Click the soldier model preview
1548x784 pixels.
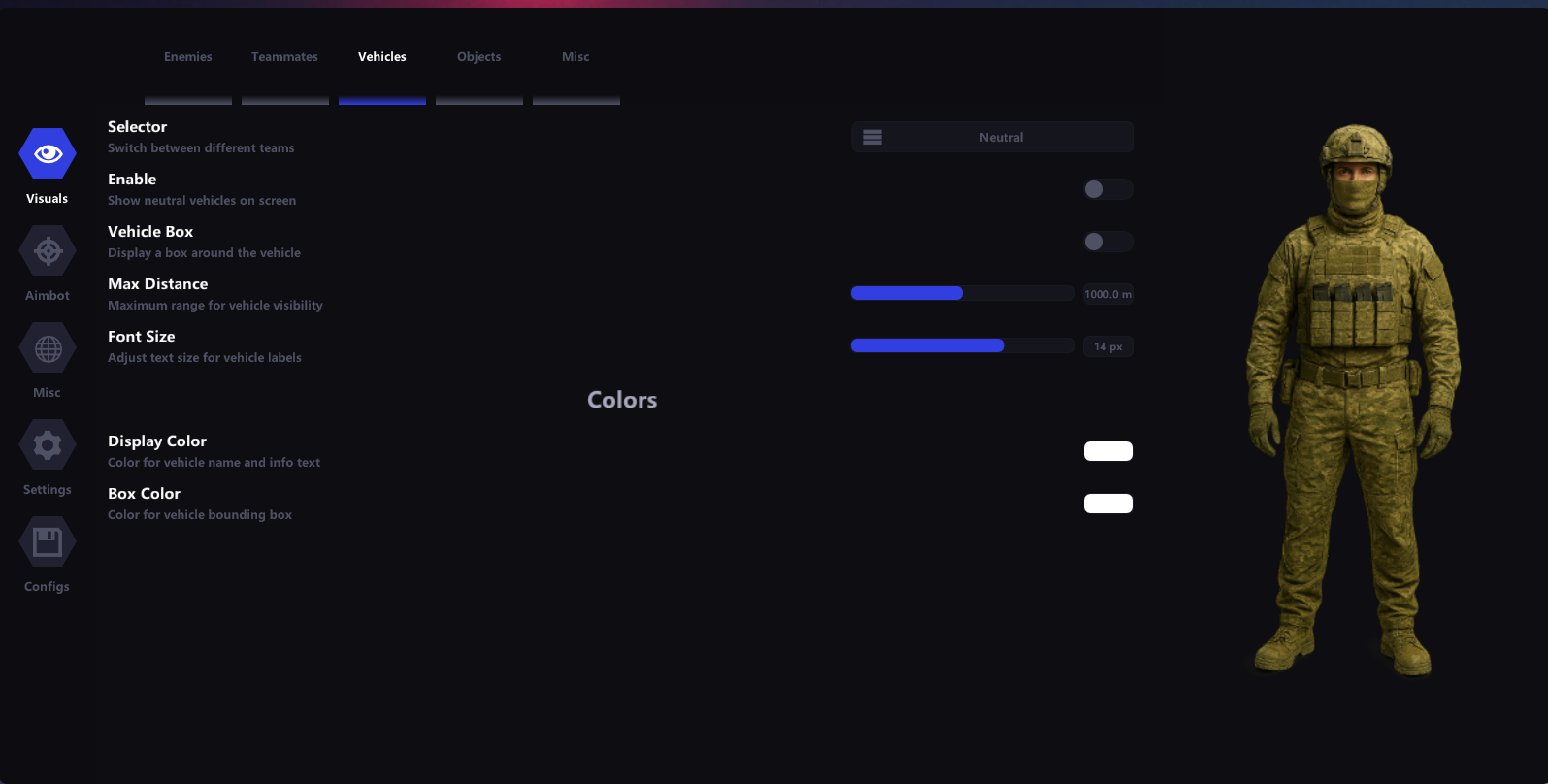click(1353, 398)
